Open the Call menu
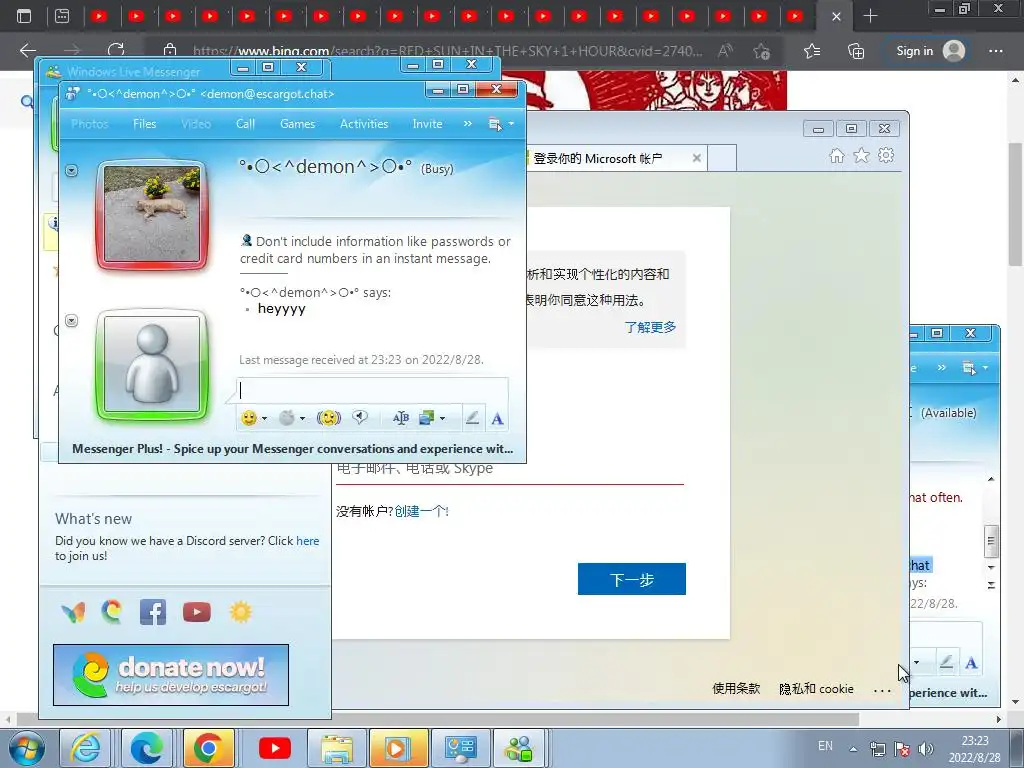Viewport: 1024px width, 768px height. pos(246,123)
